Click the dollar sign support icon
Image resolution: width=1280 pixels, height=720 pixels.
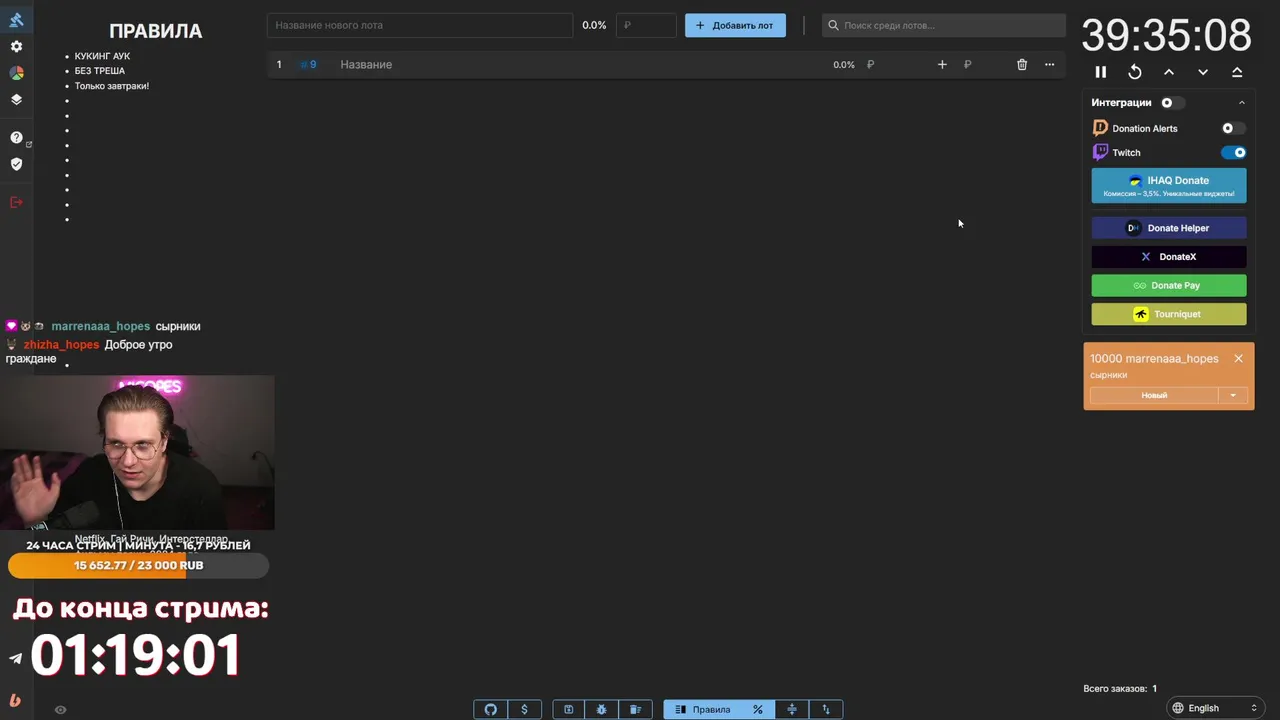(x=525, y=709)
